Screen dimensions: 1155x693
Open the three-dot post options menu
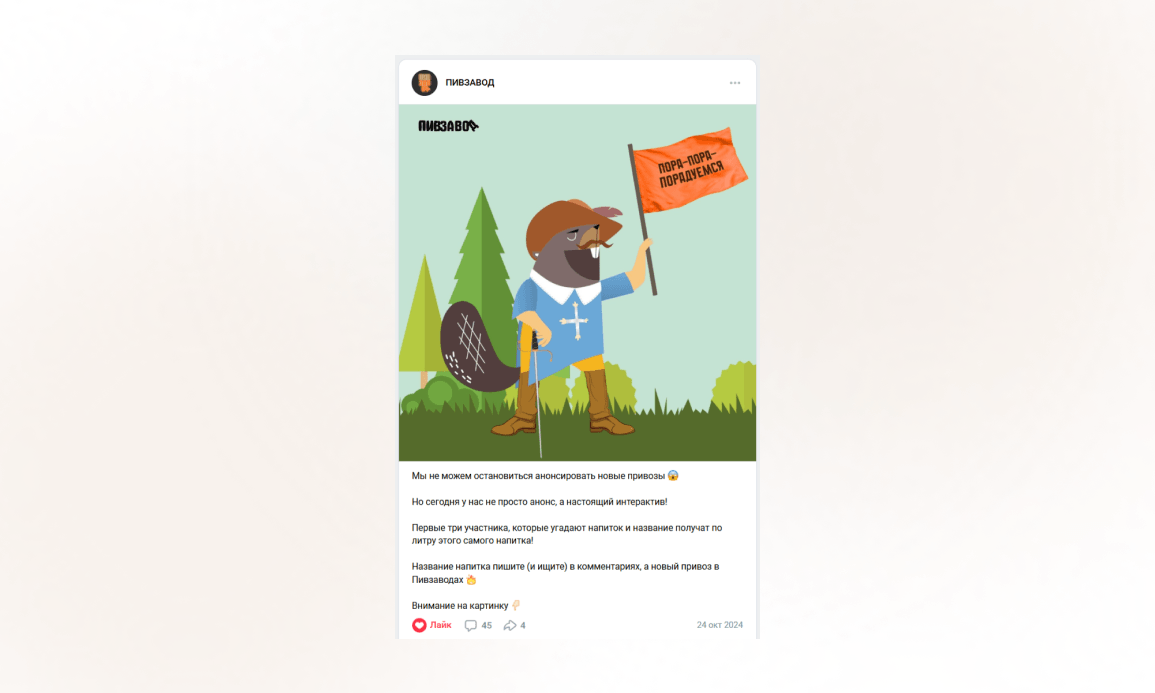click(735, 83)
